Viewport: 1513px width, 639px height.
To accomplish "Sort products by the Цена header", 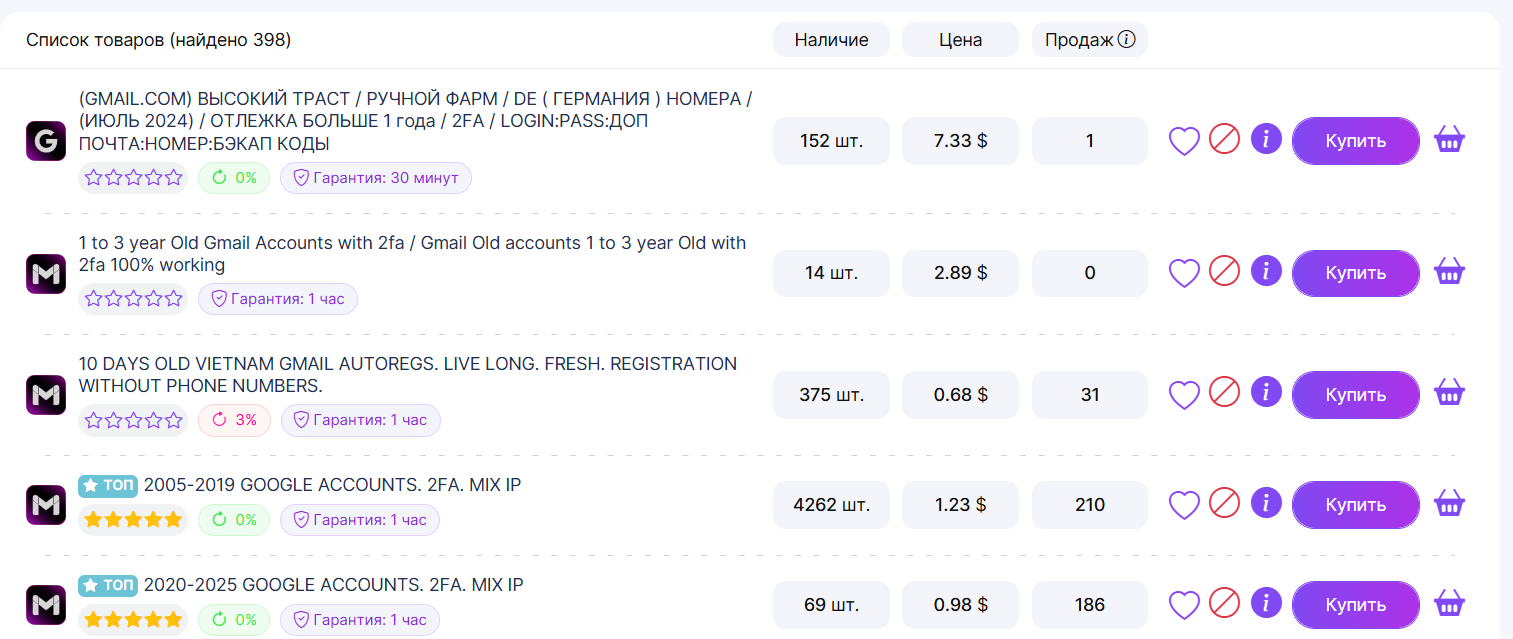I will click(x=960, y=40).
